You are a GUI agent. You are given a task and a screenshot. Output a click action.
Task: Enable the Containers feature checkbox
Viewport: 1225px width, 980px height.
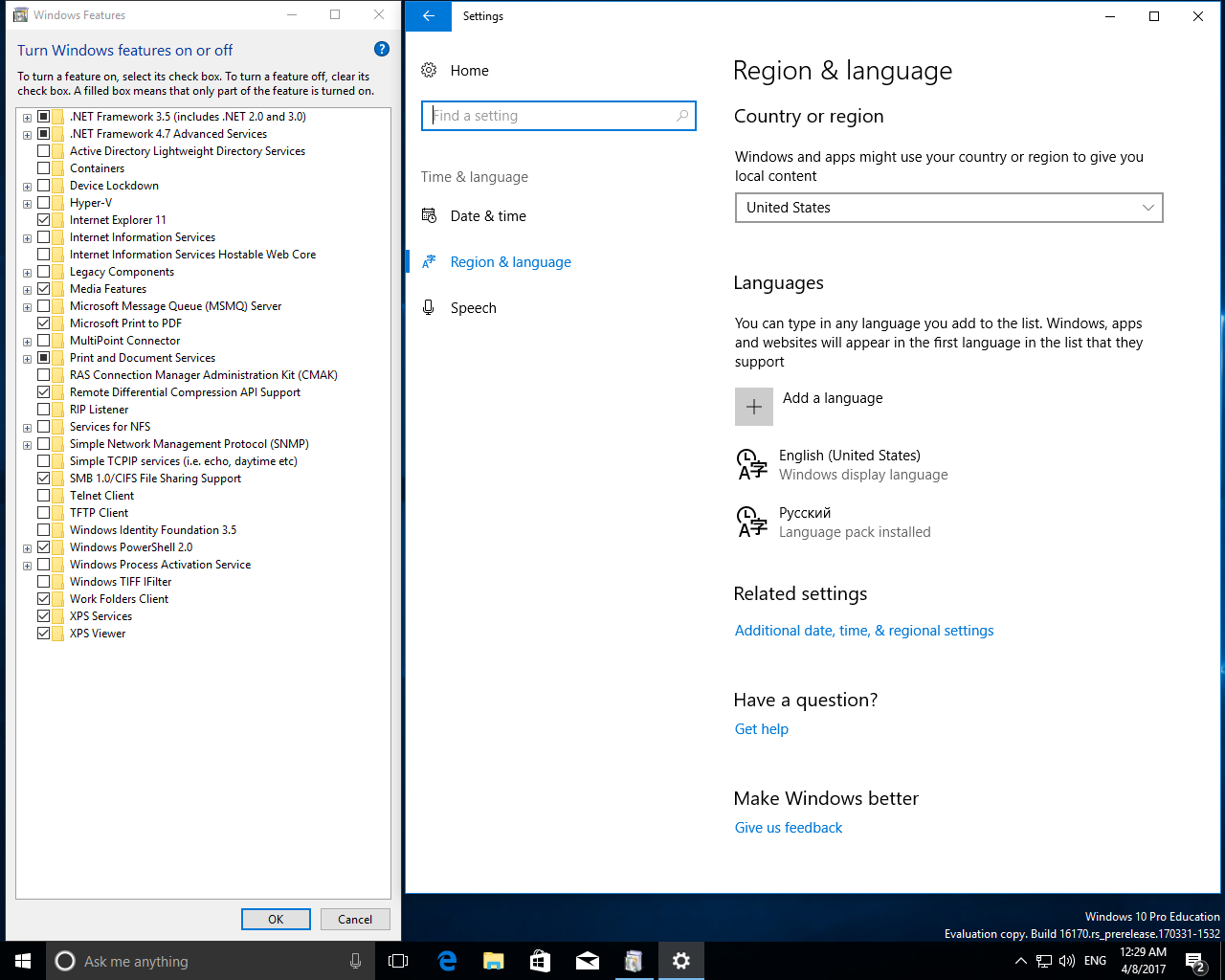[x=44, y=168]
